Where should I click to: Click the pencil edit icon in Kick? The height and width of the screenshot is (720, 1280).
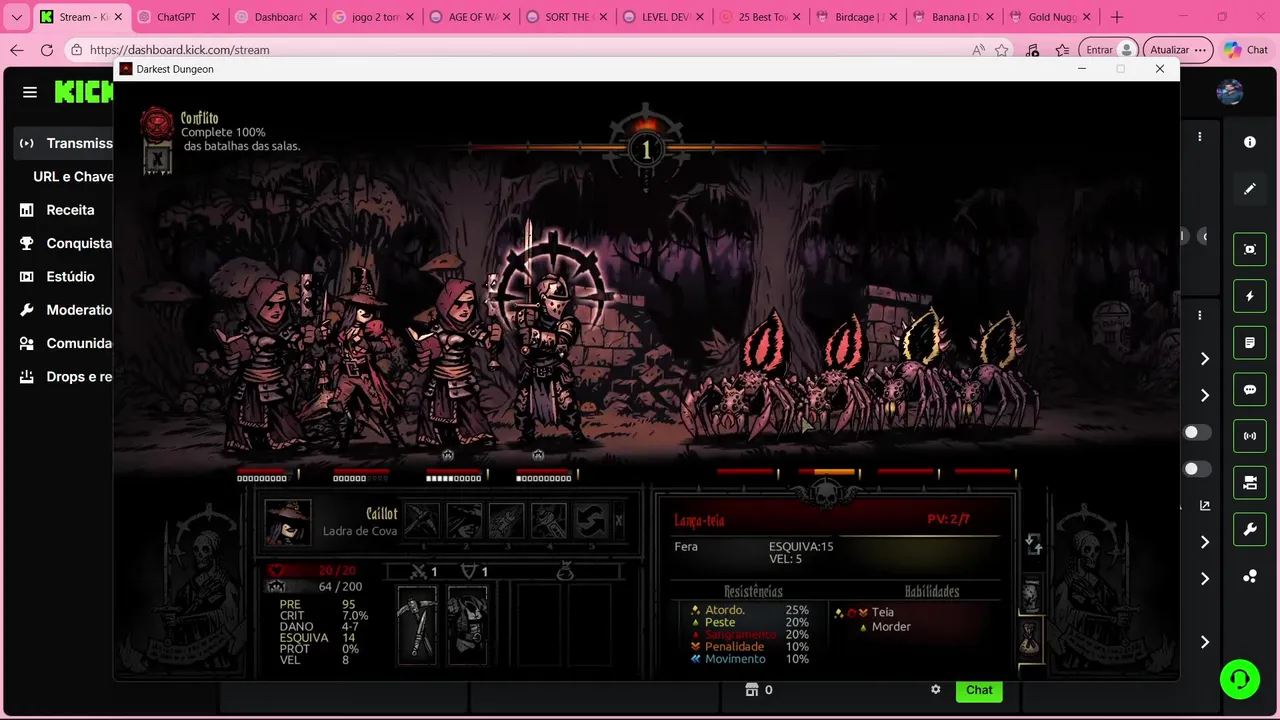pyautogui.click(x=1250, y=188)
